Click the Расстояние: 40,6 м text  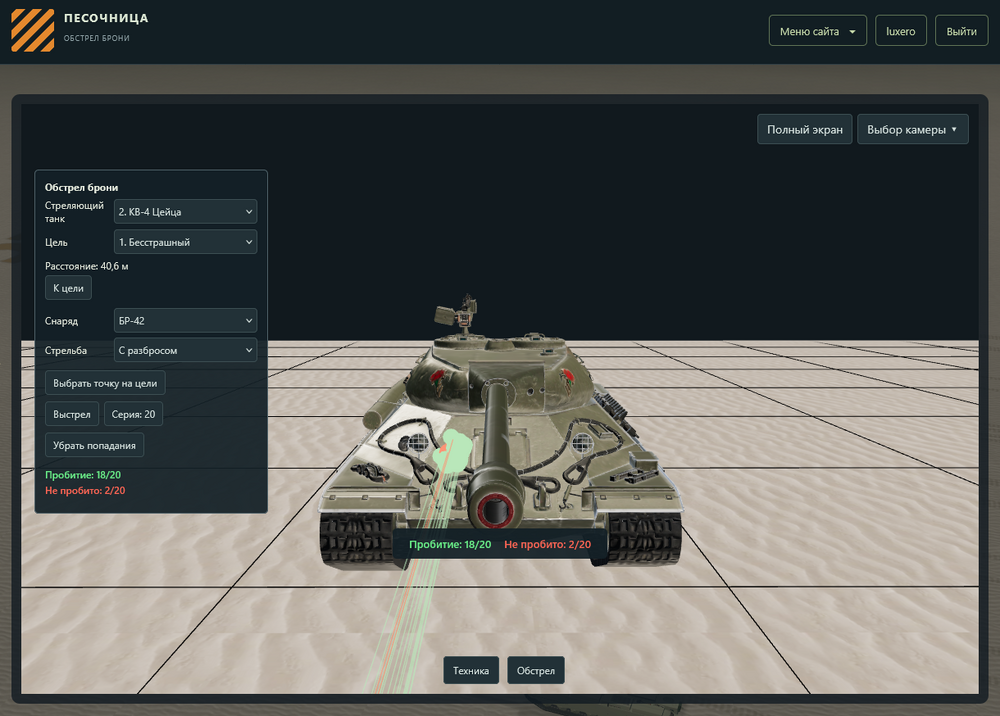point(87,266)
